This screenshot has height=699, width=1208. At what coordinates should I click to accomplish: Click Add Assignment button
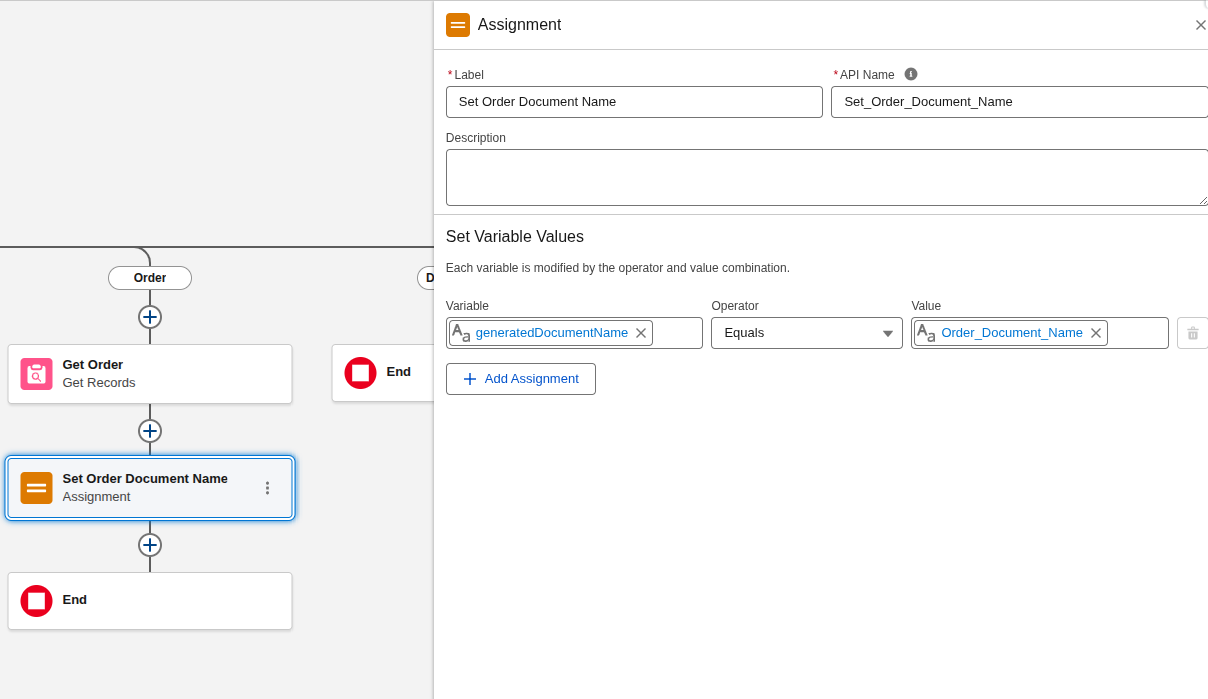pyautogui.click(x=521, y=379)
